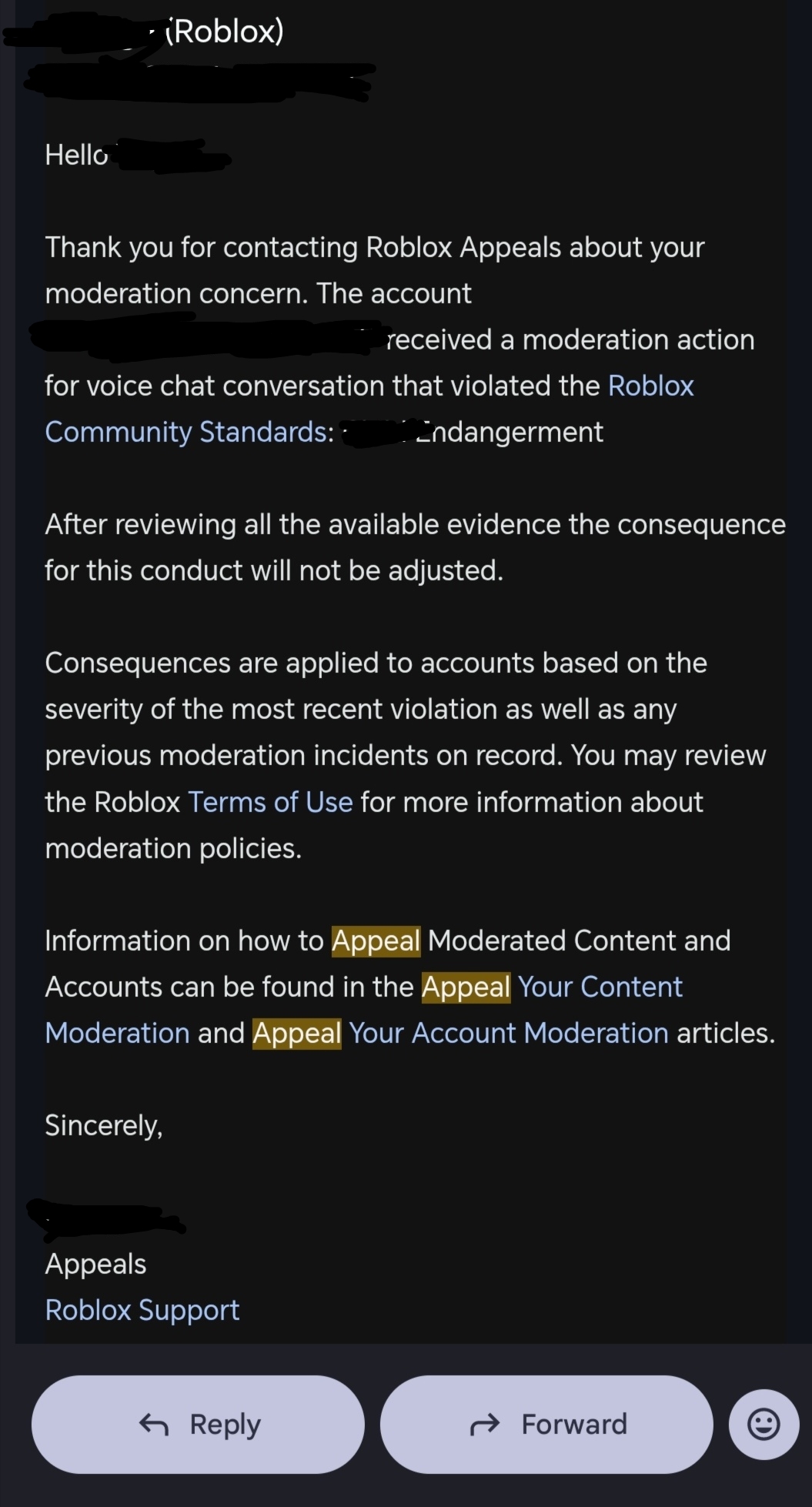
Task: Click the curved reply arrow icon
Action: pos(154,1425)
